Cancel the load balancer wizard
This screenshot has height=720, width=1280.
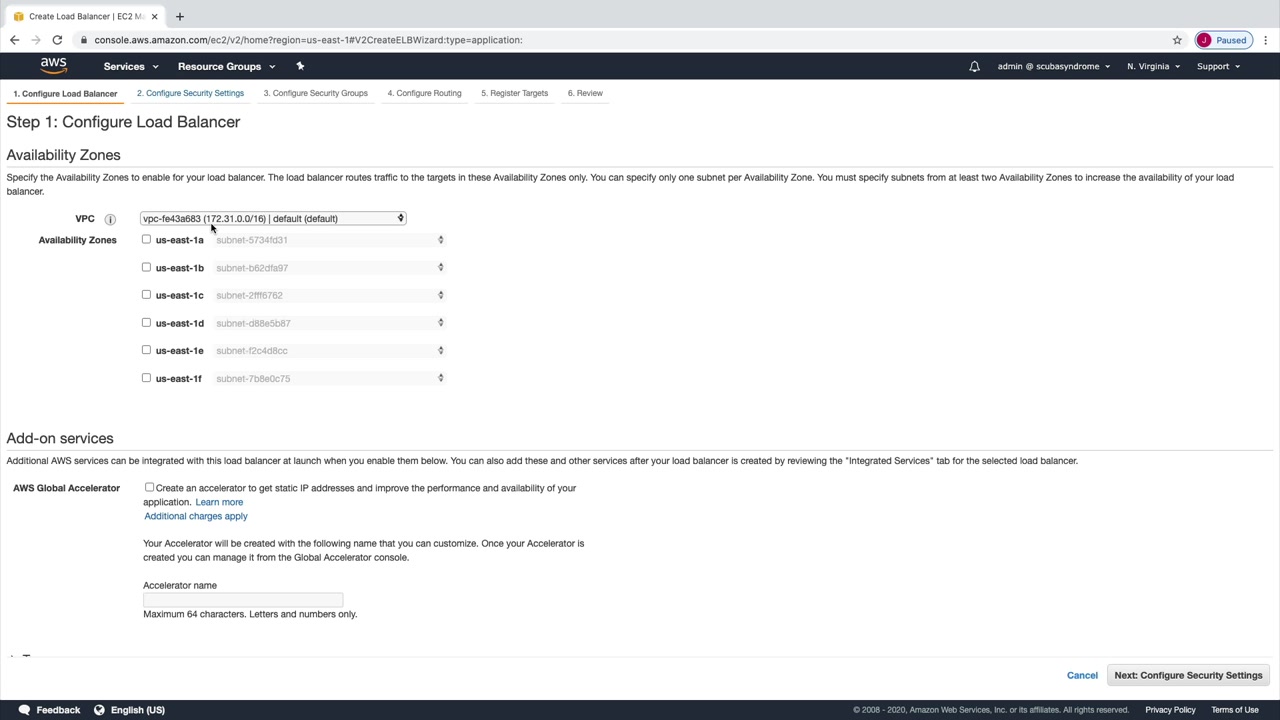pyautogui.click(x=1082, y=675)
